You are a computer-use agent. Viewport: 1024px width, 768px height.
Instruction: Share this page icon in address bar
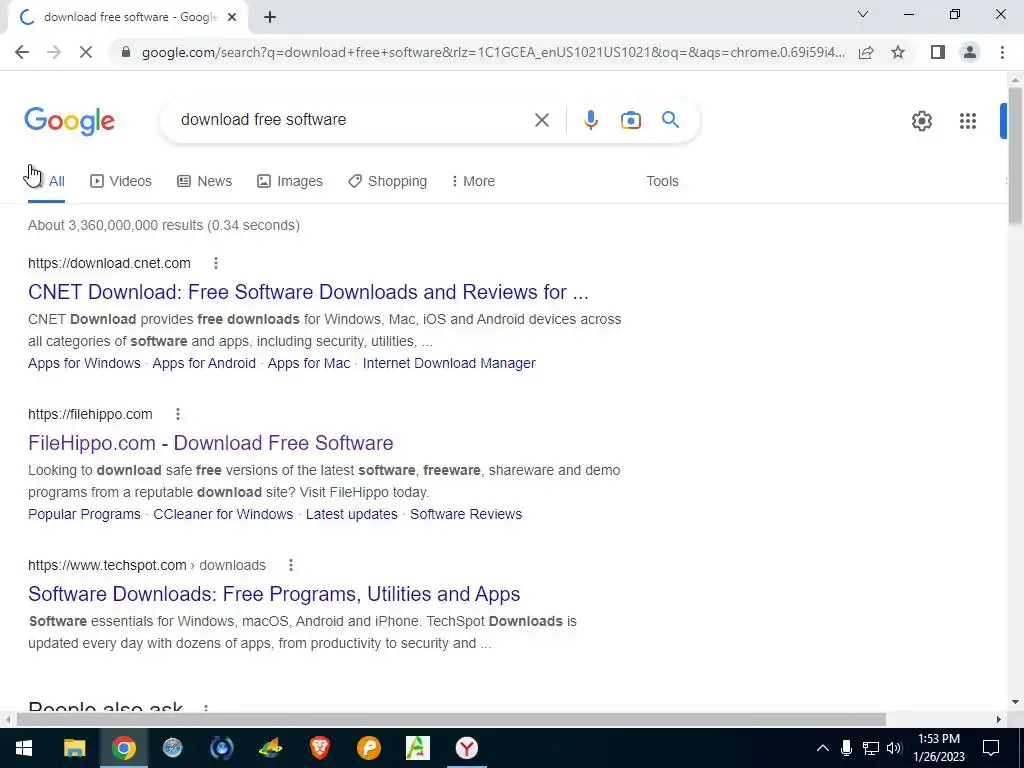[866, 52]
